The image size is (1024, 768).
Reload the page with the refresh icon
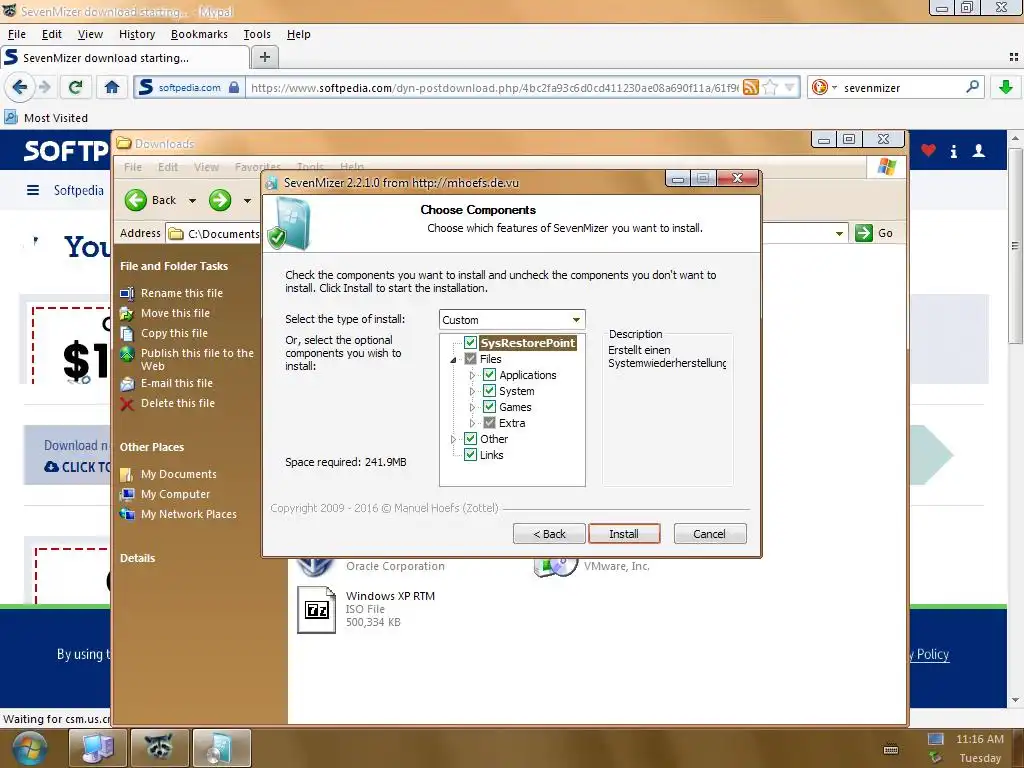[x=75, y=87]
